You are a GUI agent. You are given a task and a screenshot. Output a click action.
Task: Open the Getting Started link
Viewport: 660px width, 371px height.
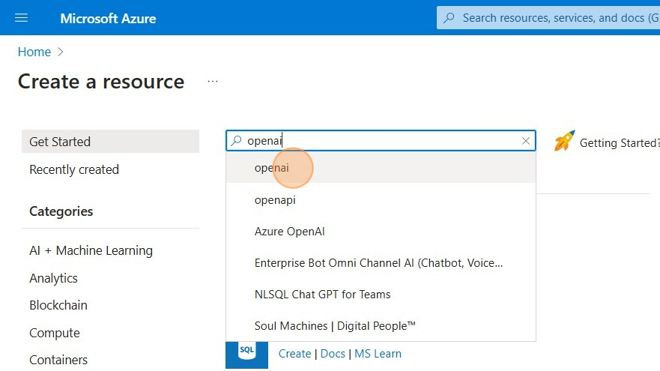[619, 143]
